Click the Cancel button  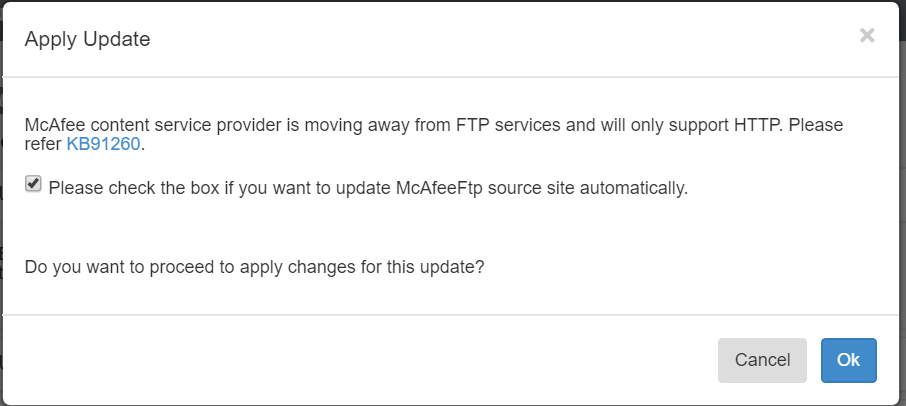click(762, 360)
